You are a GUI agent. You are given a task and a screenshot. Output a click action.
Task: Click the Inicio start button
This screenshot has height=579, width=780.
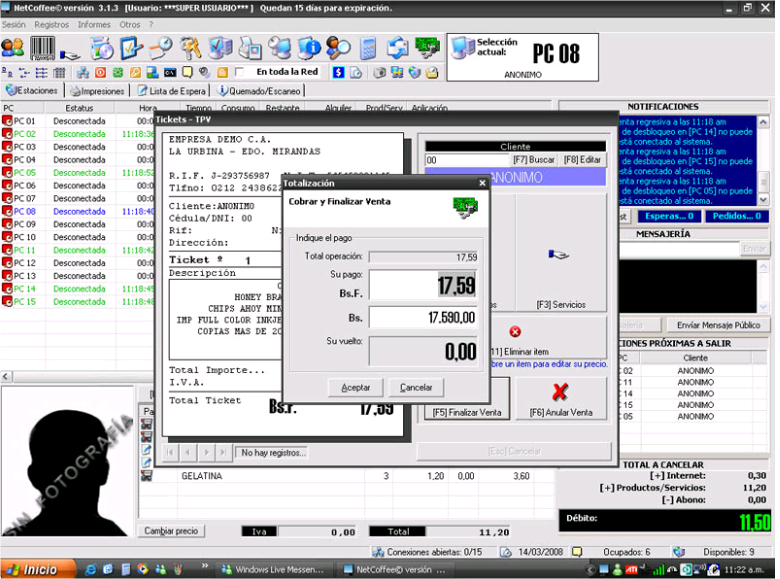click(x=36, y=569)
